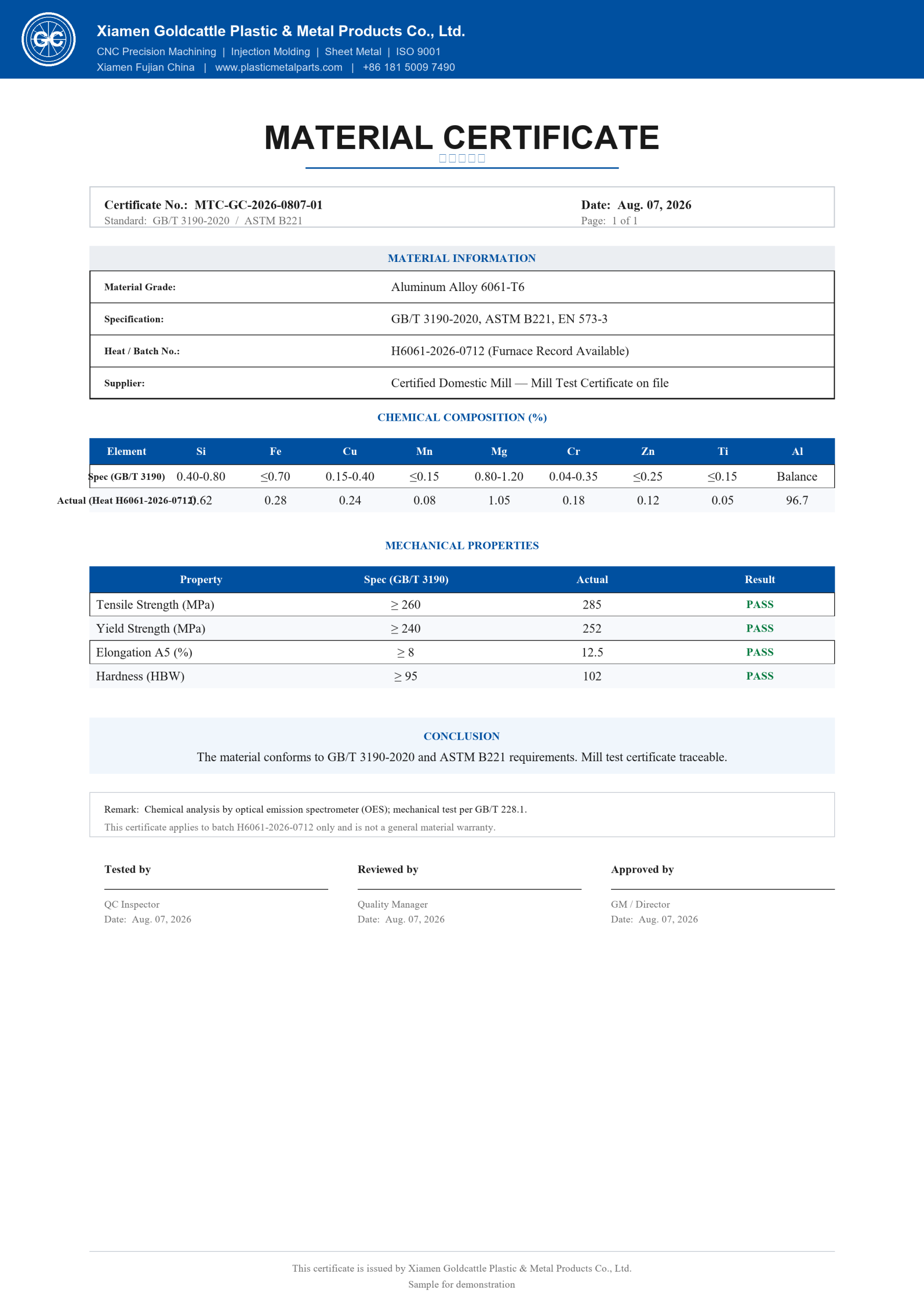This screenshot has height=1307, width=924.
Task: Click the CHEMICAL COMPOSITION (%) heading
Action: [x=461, y=417]
